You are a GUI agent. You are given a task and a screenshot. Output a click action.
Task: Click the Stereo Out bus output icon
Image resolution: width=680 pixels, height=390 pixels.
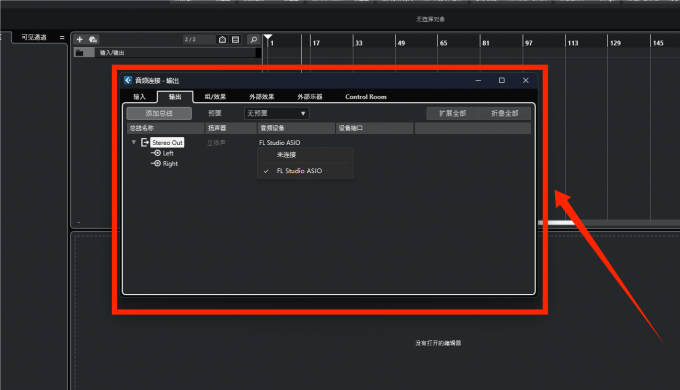[x=145, y=142]
